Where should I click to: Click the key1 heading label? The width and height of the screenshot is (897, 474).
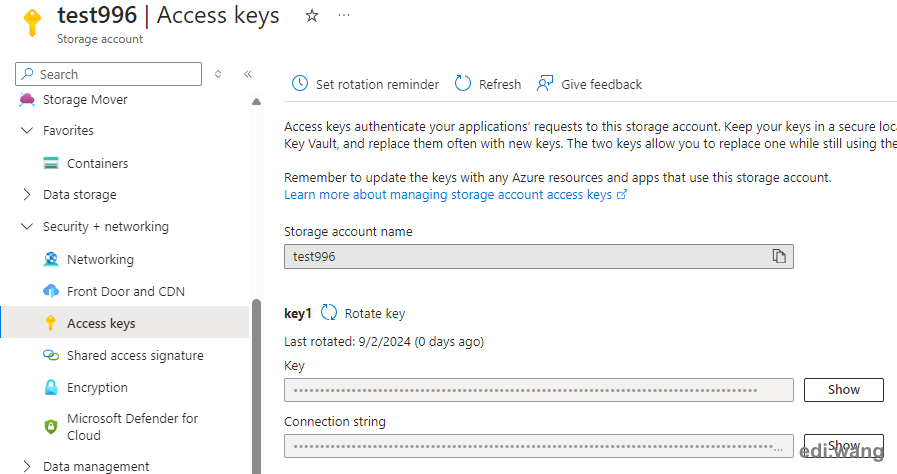(297, 313)
